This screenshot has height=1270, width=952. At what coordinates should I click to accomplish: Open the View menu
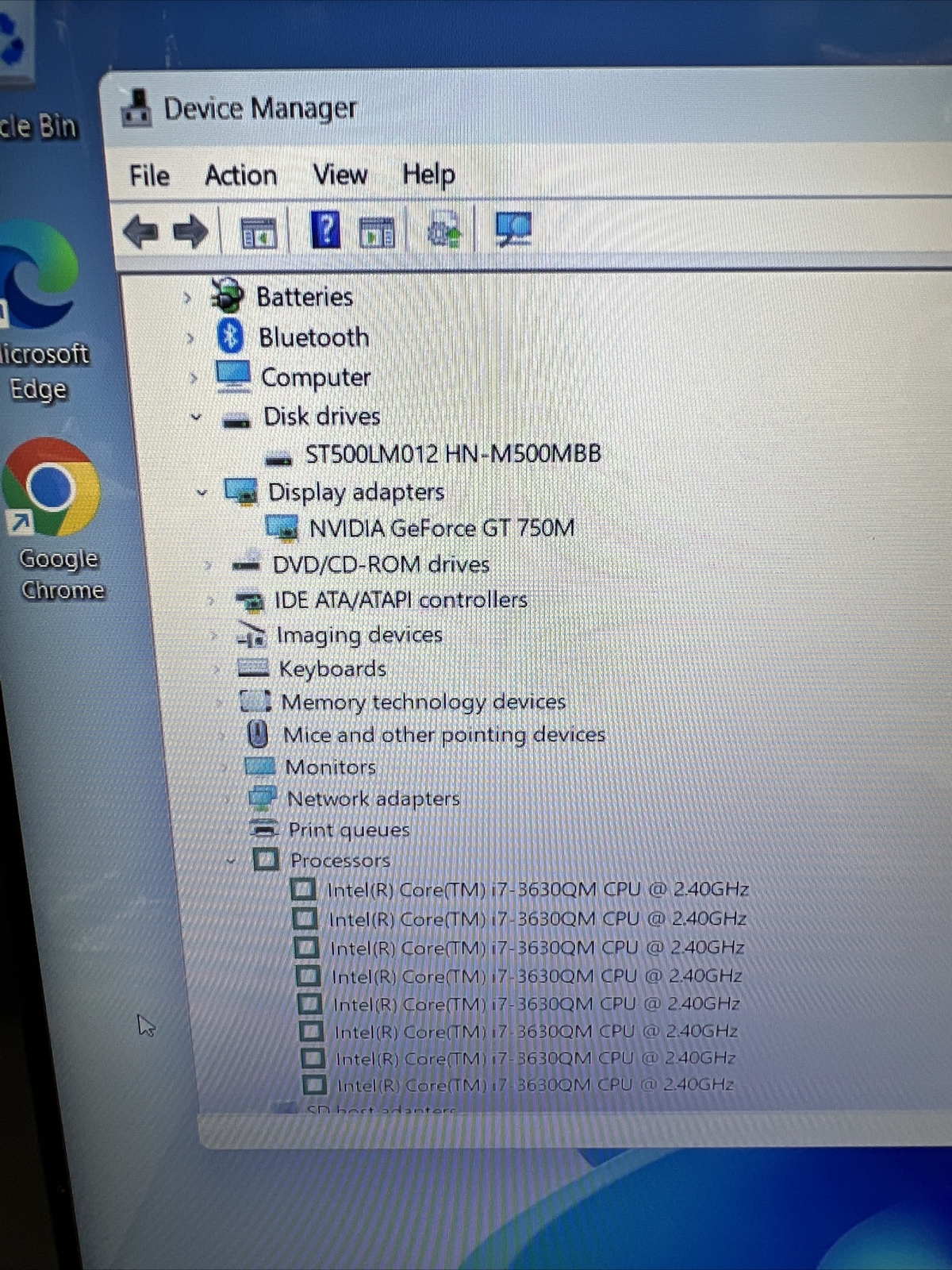click(340, 174)
